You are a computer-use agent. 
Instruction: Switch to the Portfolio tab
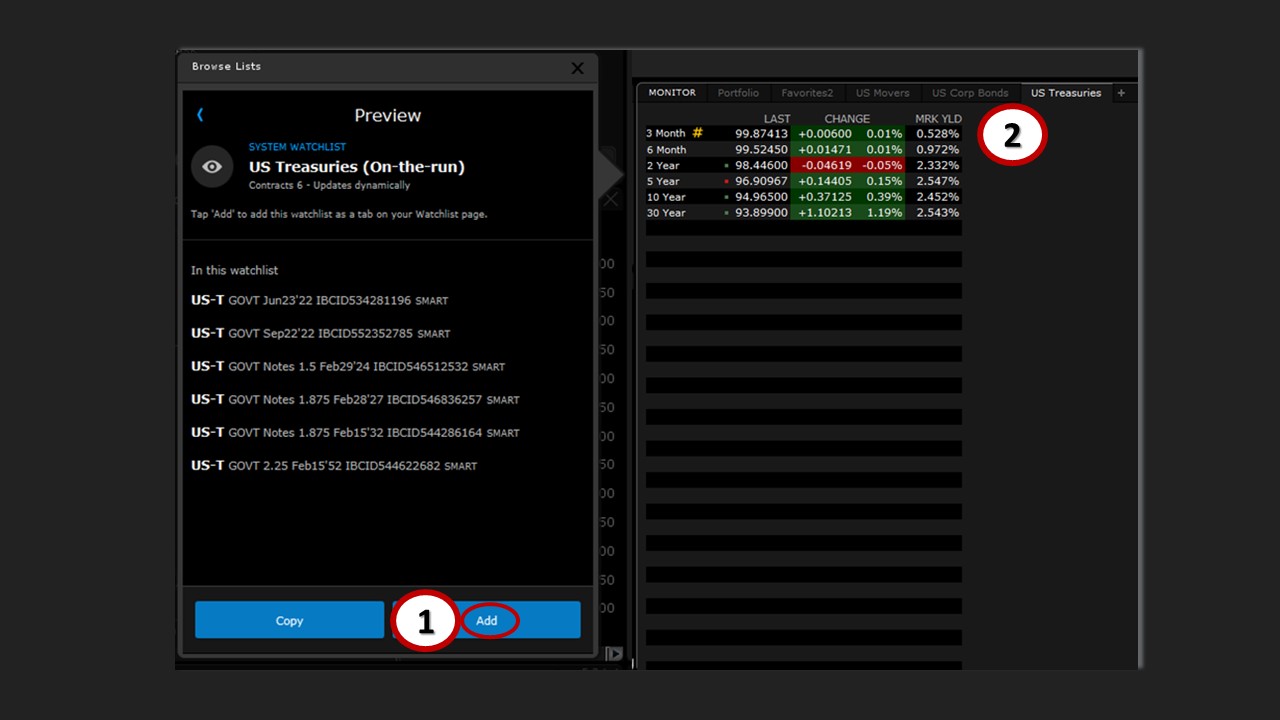738,93
